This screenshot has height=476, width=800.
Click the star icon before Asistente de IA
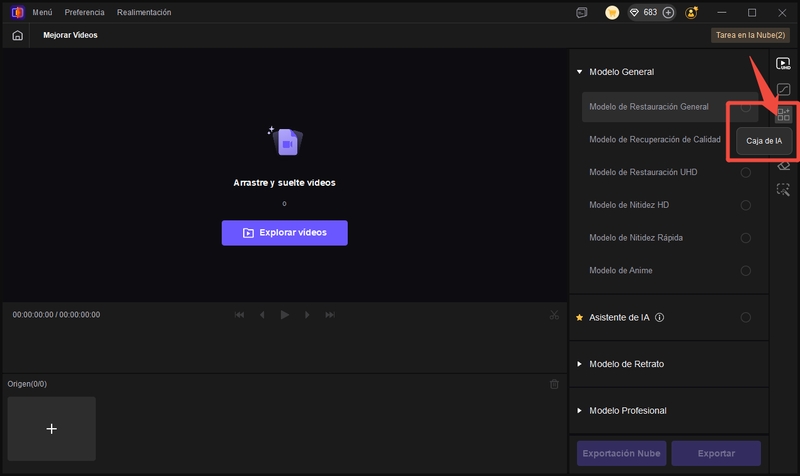tap(580, 317)
